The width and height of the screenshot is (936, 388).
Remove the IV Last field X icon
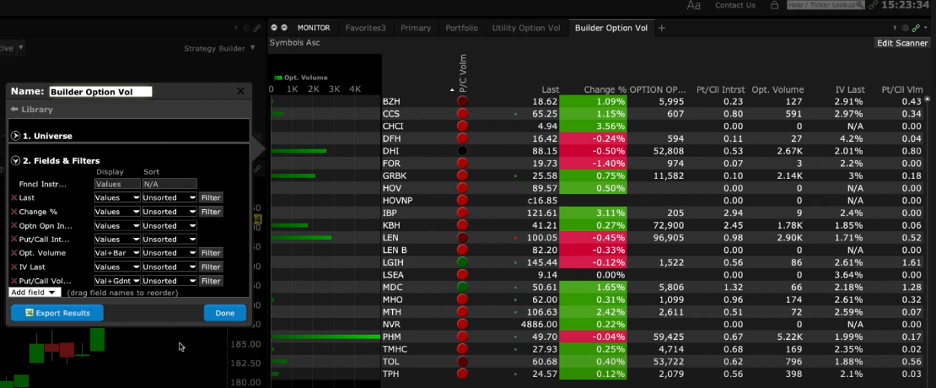click(x=14, y=267)
